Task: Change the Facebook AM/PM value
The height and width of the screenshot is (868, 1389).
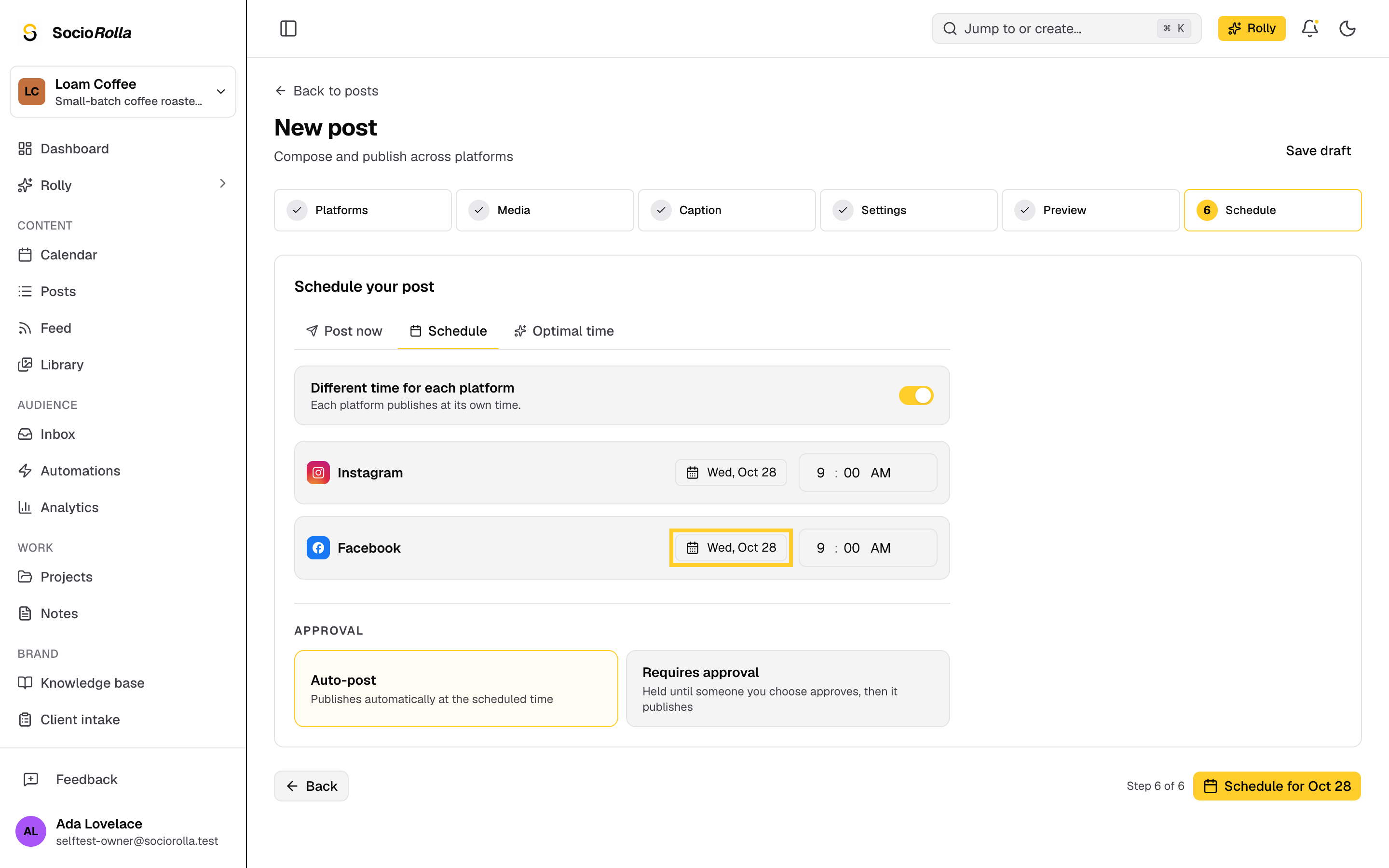Action: click(x=881, y=548)
